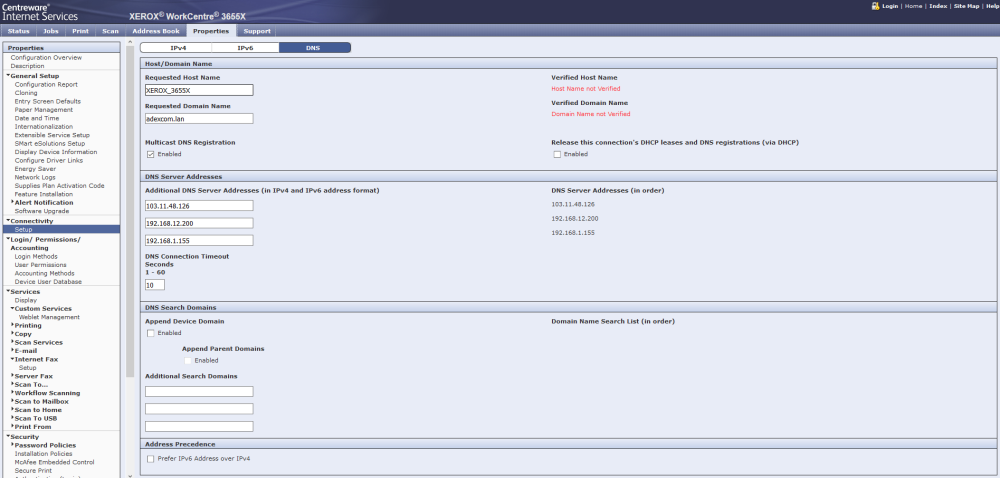Expand the E-mail subsection
Viewport: 1000px width, 478px height.
coord(13,351)
